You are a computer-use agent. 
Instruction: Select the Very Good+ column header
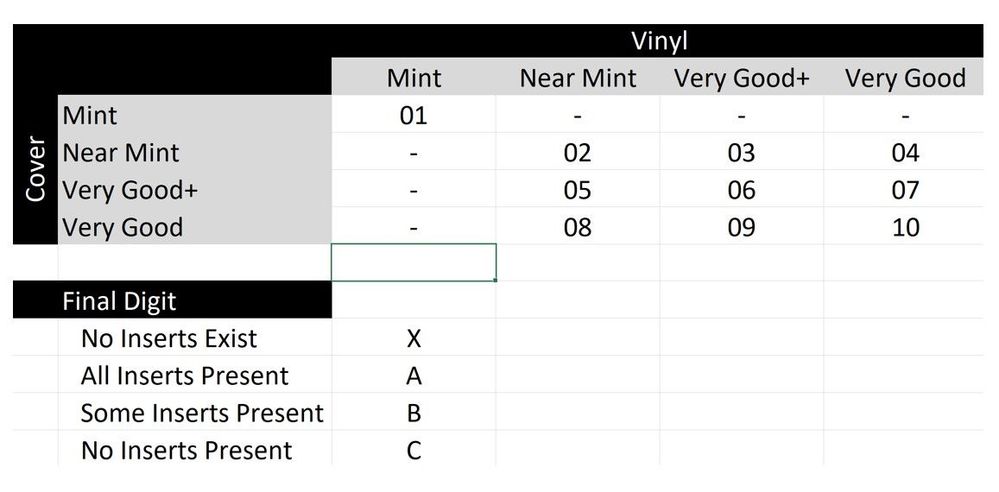click(741, 78)
